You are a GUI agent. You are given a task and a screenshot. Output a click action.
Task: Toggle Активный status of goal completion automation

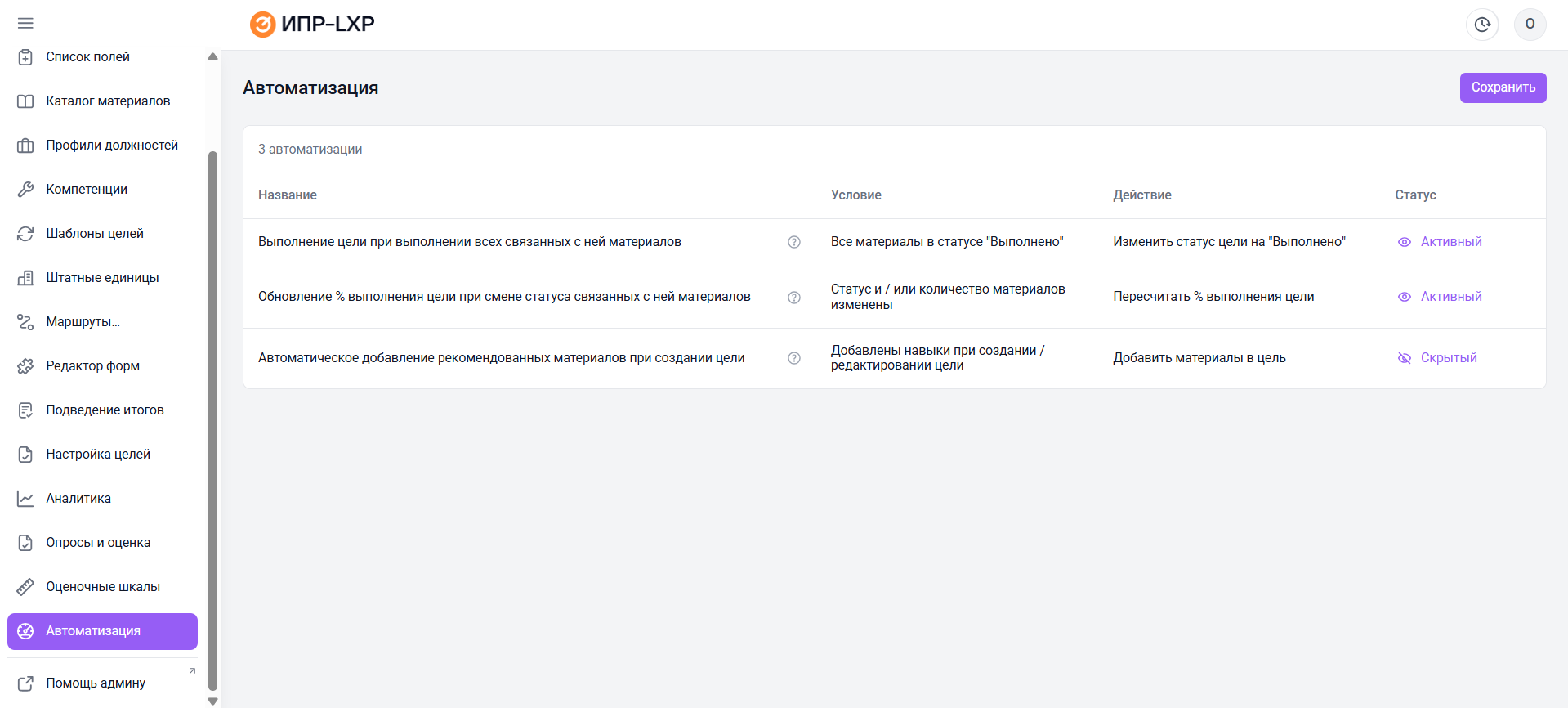[1440, 242]
